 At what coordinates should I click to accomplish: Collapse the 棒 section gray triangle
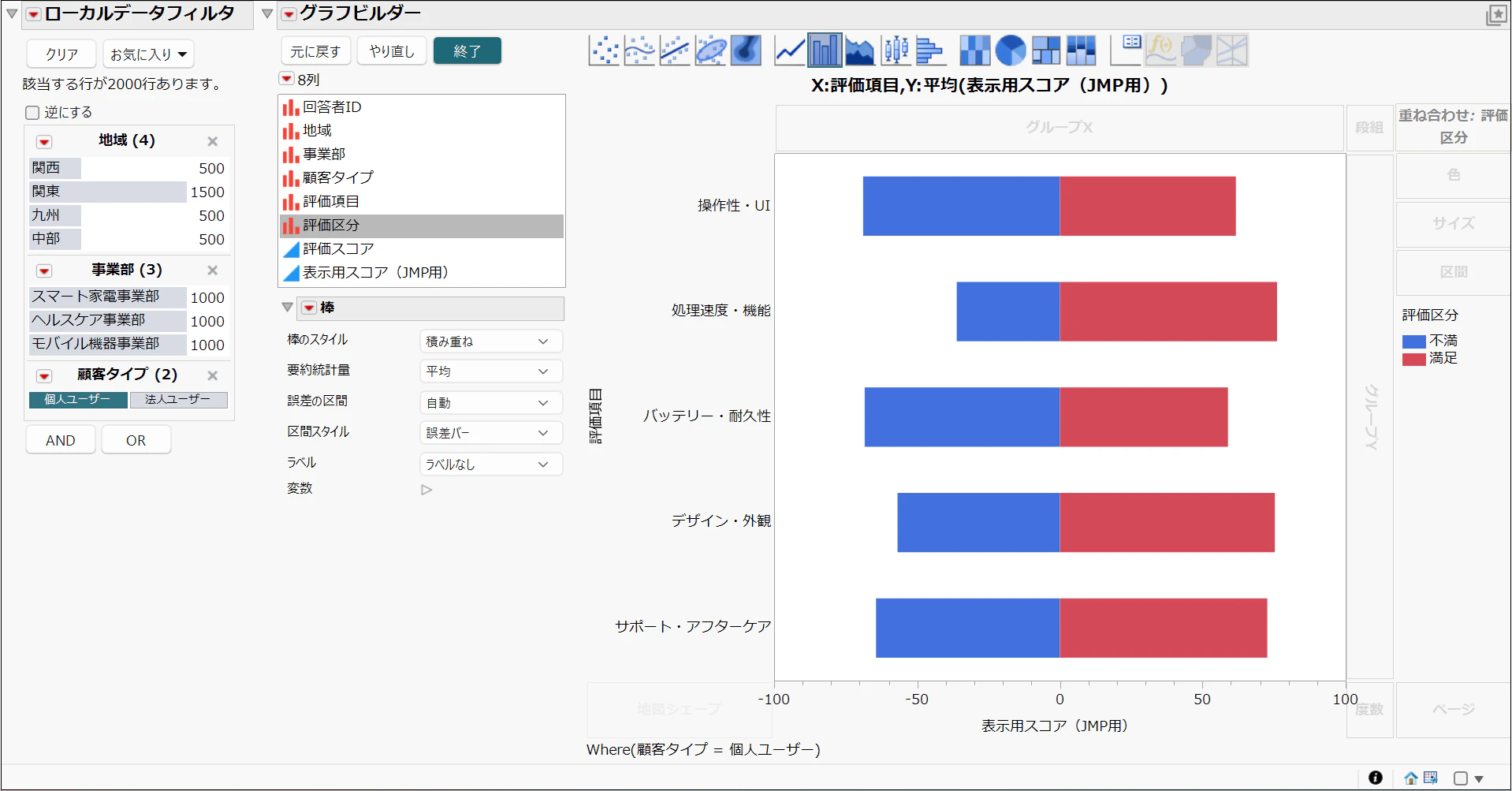pyautogui.click(x=287, y=308)
